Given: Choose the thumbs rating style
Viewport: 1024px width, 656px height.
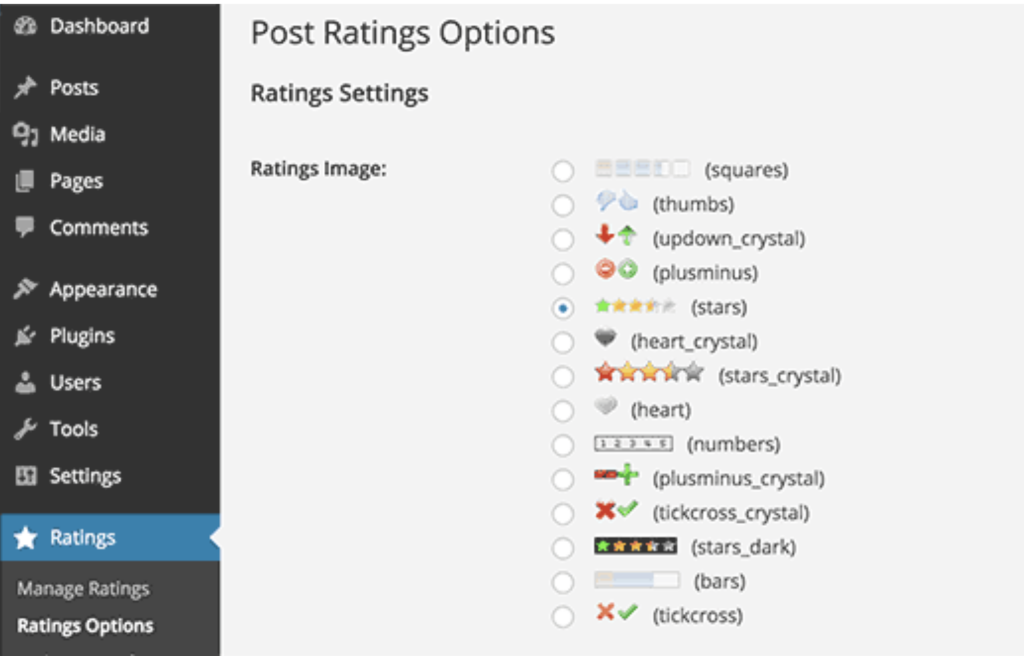Looking at the screenshot, I should (563, 205).
